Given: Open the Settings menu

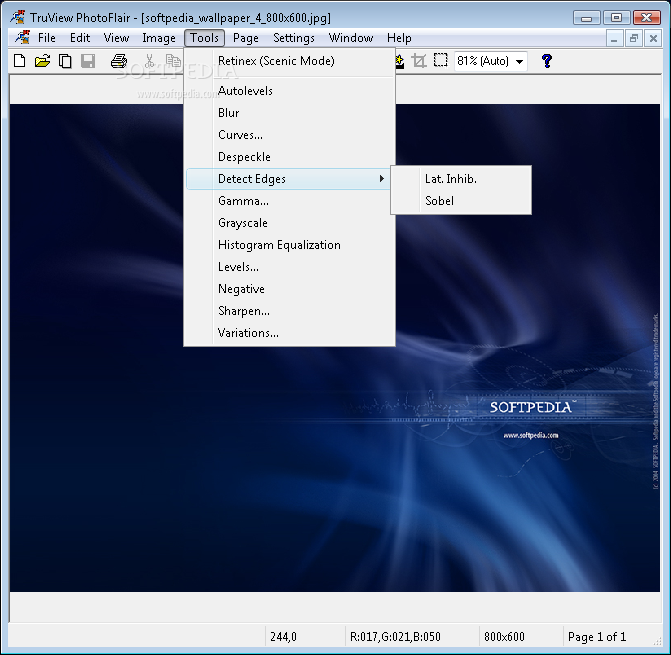Looking at the screenshot, I should click(x=294, y=38).
